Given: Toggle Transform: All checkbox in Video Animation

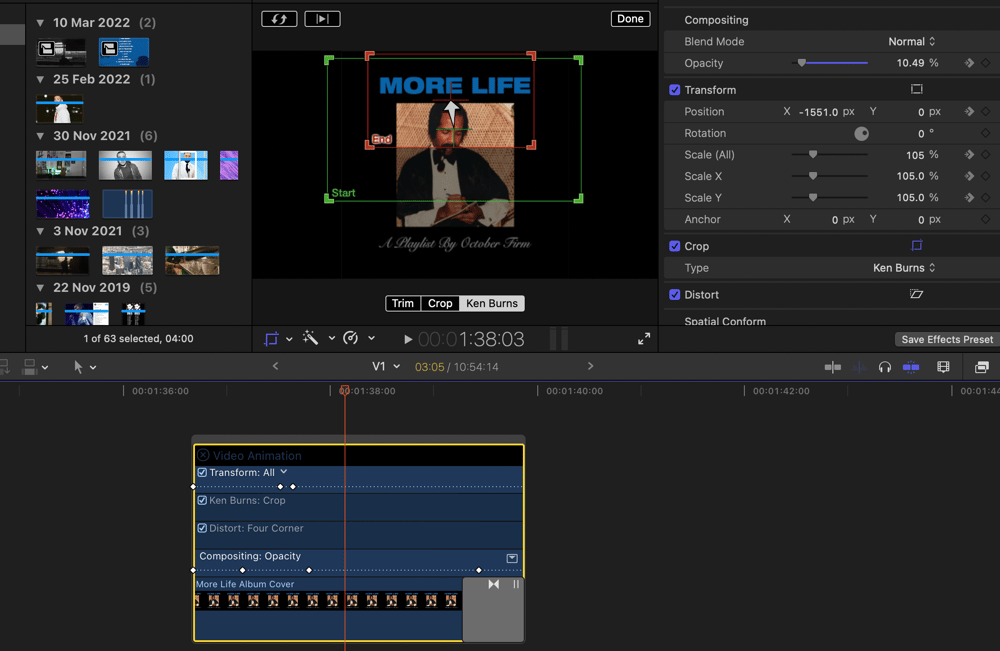Looking at the screenshot, I should pos(202,472).
